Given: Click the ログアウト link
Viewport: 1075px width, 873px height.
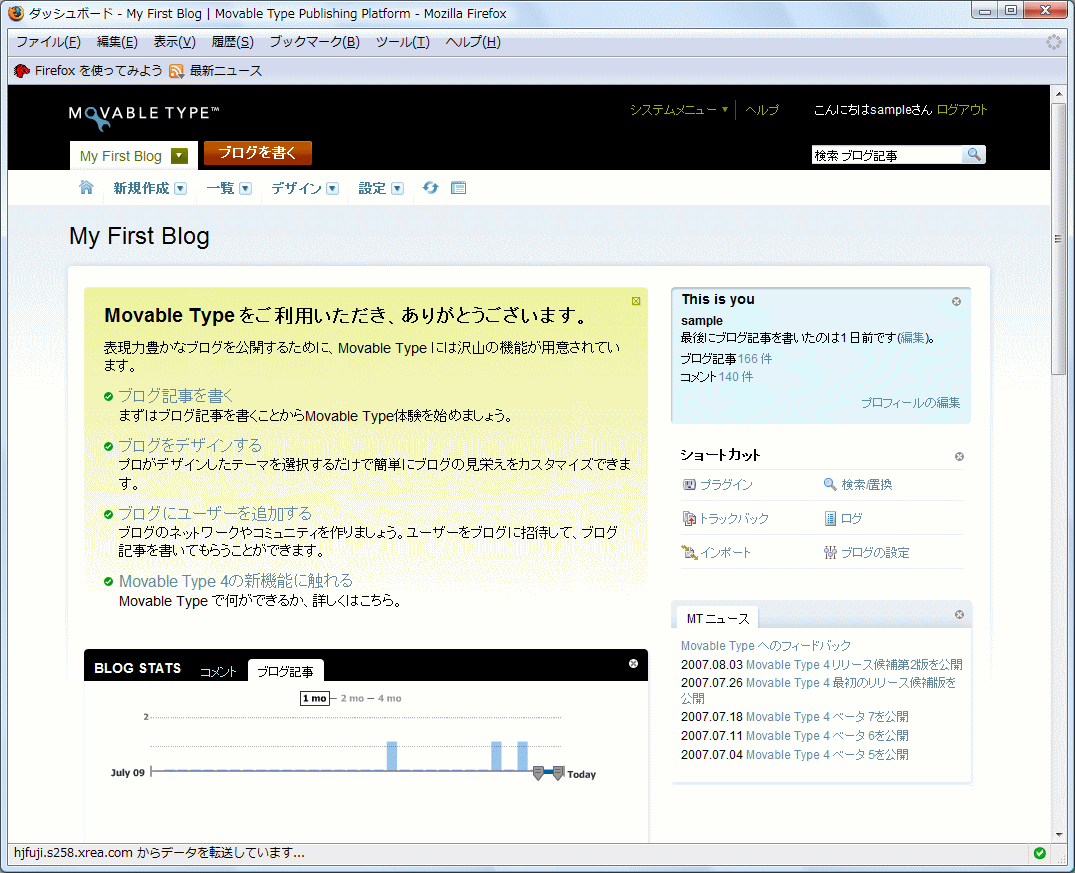Looking at the screenshot, I should (x=962, y=110).
